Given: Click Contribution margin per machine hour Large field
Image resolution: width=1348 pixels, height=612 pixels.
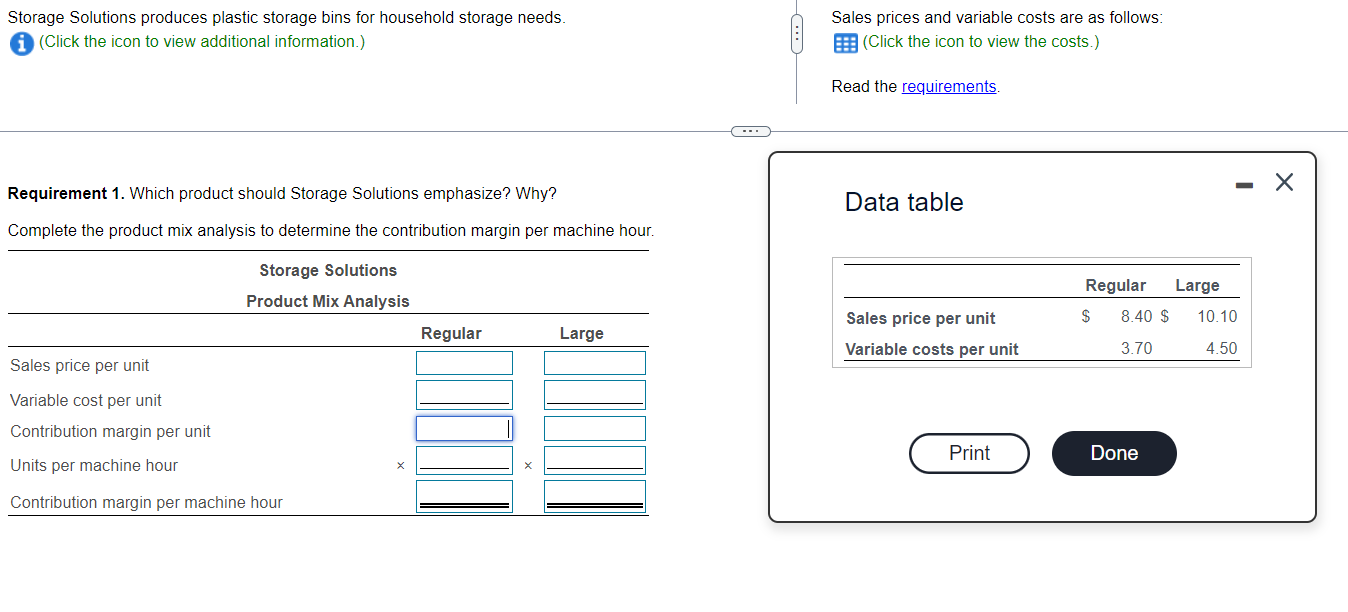Looking at the screenshot, I should coord(594,494).
